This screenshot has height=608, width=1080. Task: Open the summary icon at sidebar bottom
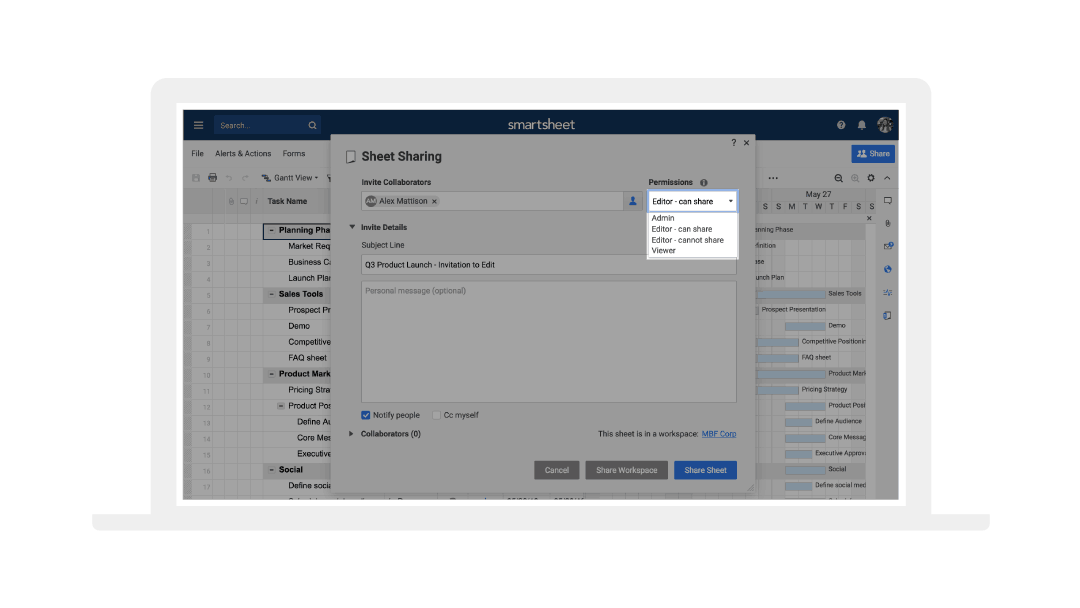[887, 315]
